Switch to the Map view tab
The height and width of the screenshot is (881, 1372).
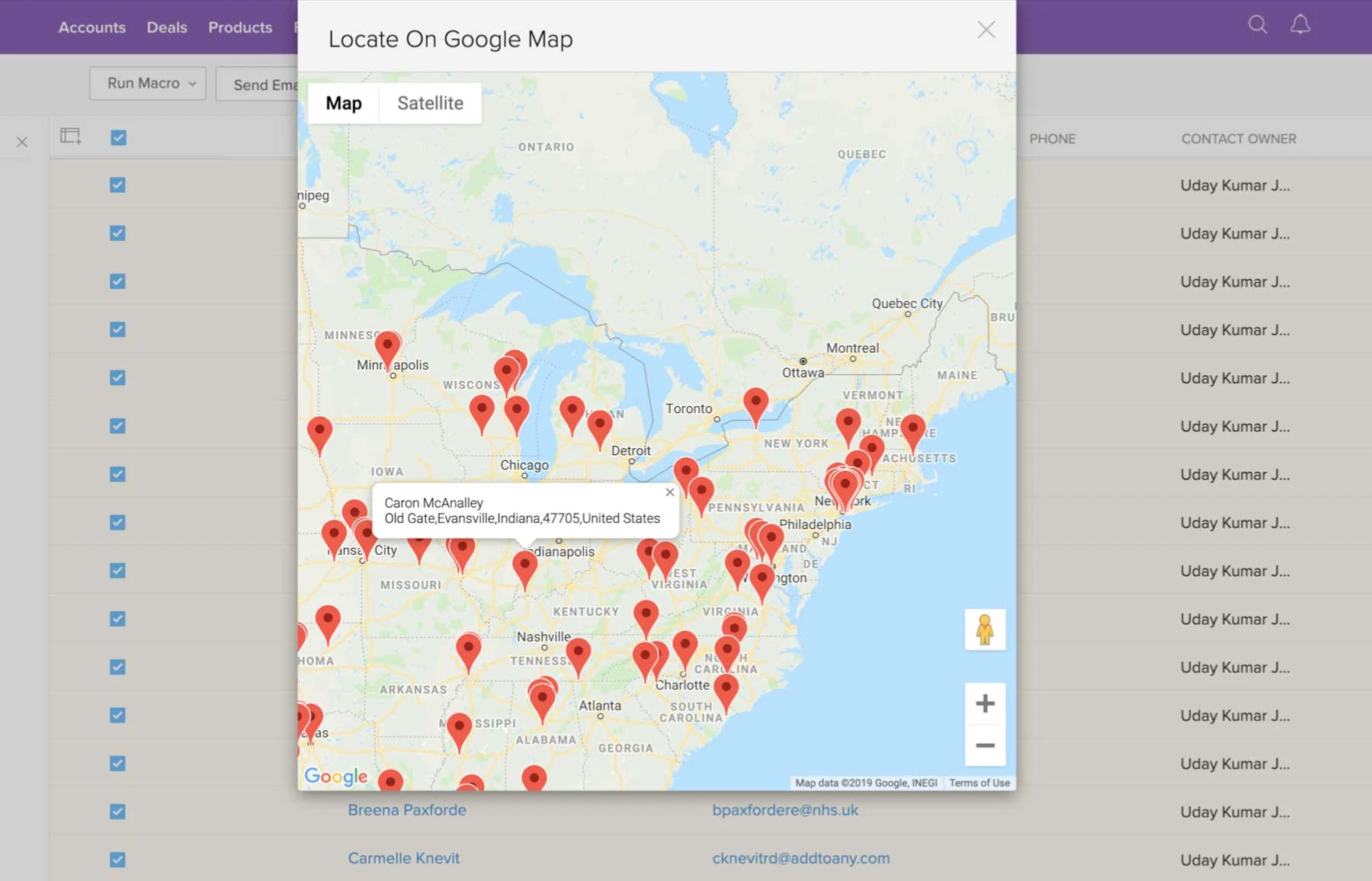344,103
